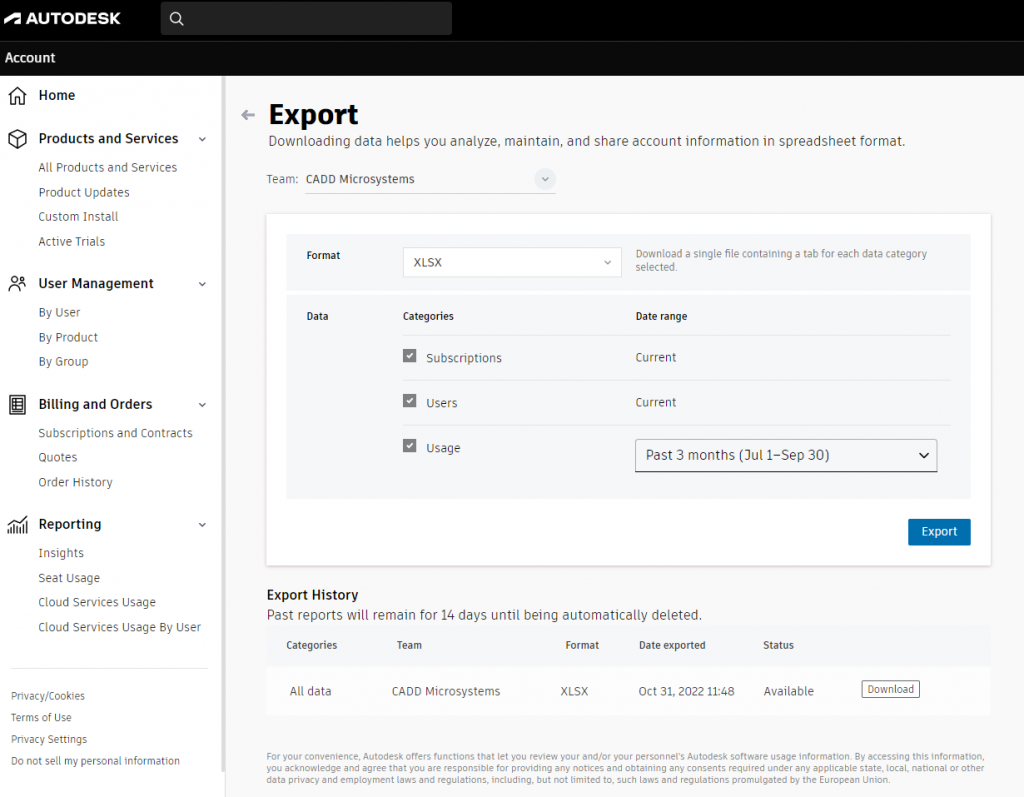The height and width of the screenshot is (797, 1024).
Task: Open Do not sell my personal information
Action: click(95, 760)
